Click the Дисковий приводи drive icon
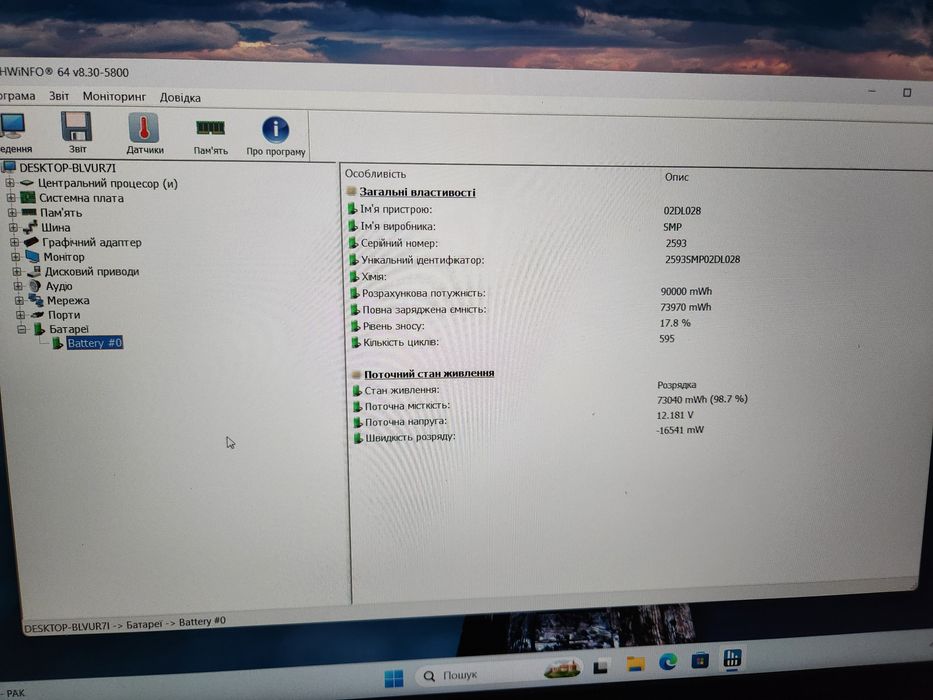Image resolution: width=933 pixels, height=700 pixels. (34, 271)
